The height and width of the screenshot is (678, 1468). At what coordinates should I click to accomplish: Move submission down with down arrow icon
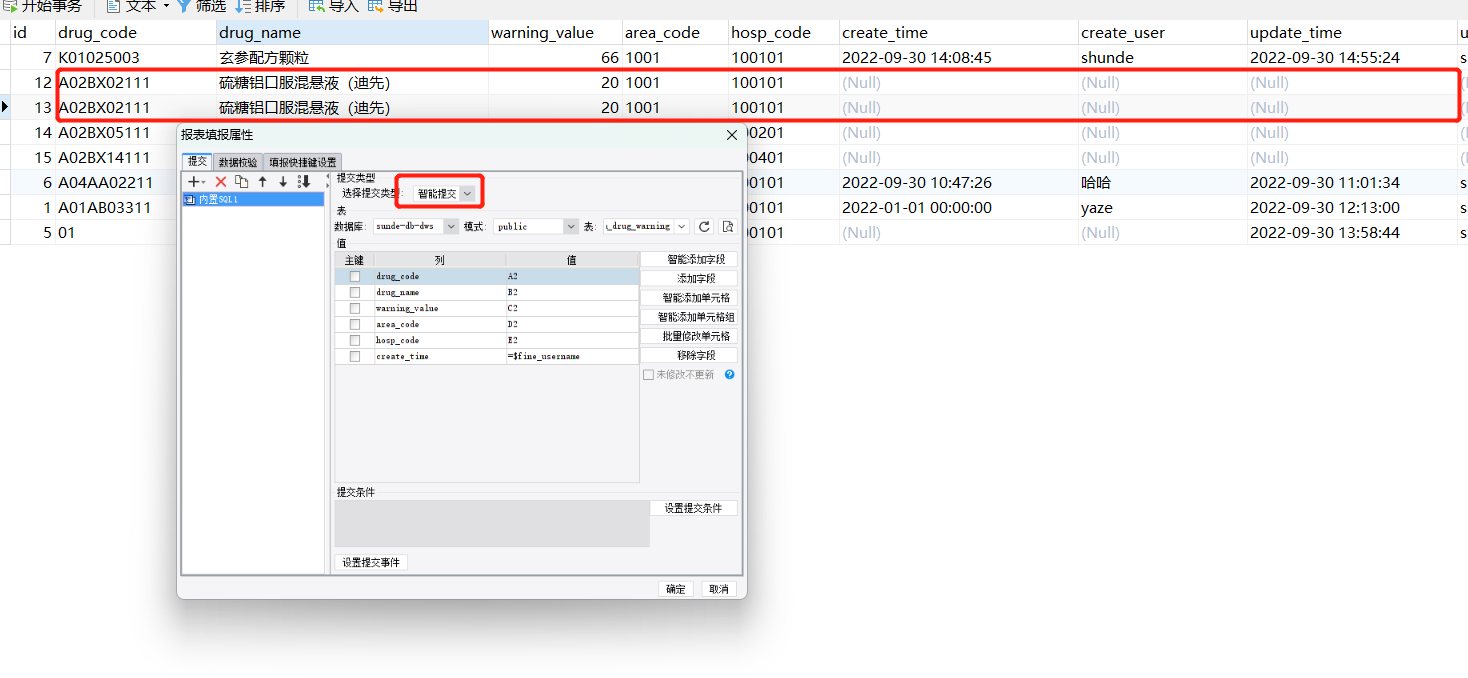pyautogui.click(x=283, y=182)
